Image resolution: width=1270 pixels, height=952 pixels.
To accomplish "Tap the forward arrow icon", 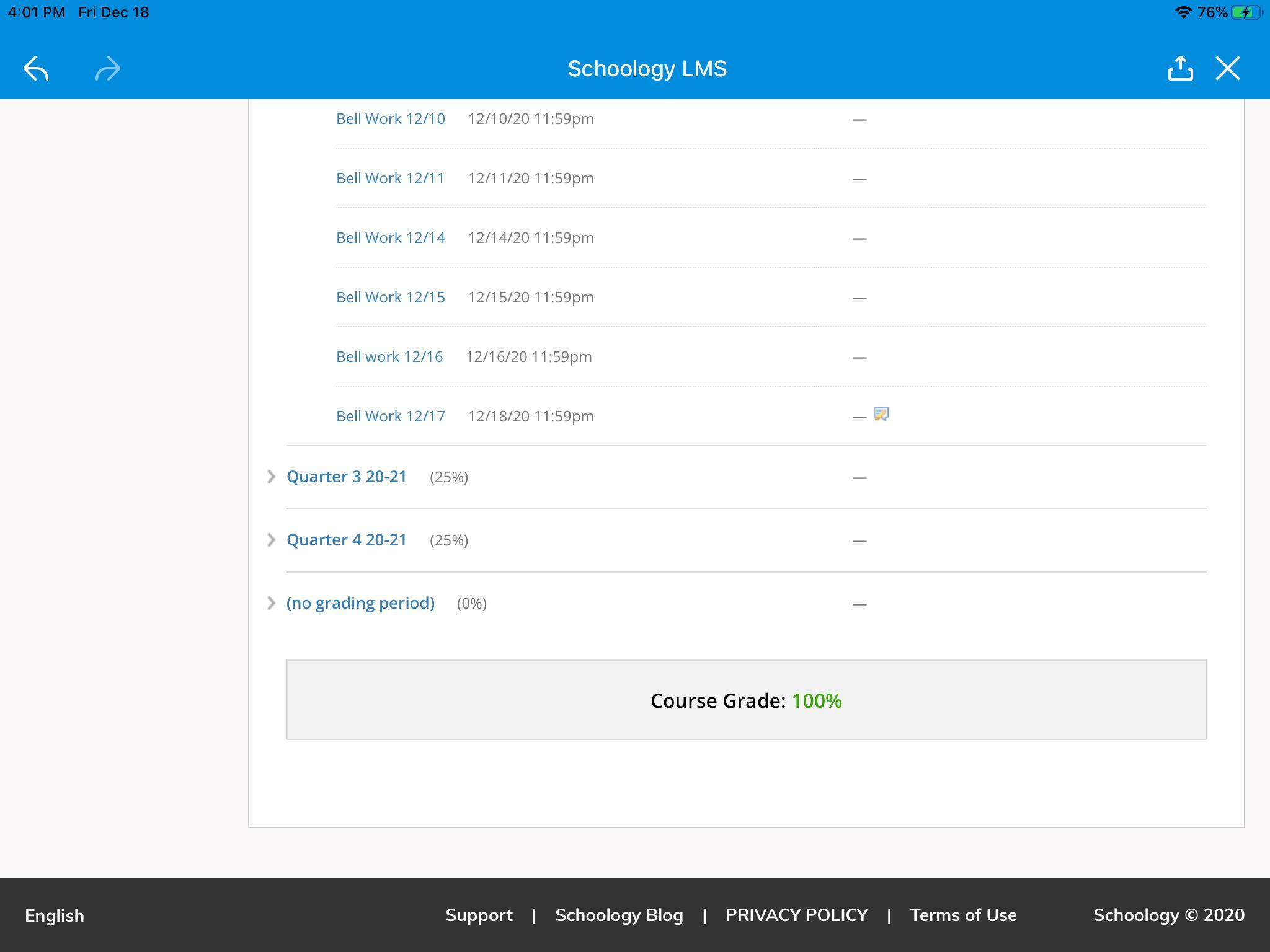I will tap(107, 69).
